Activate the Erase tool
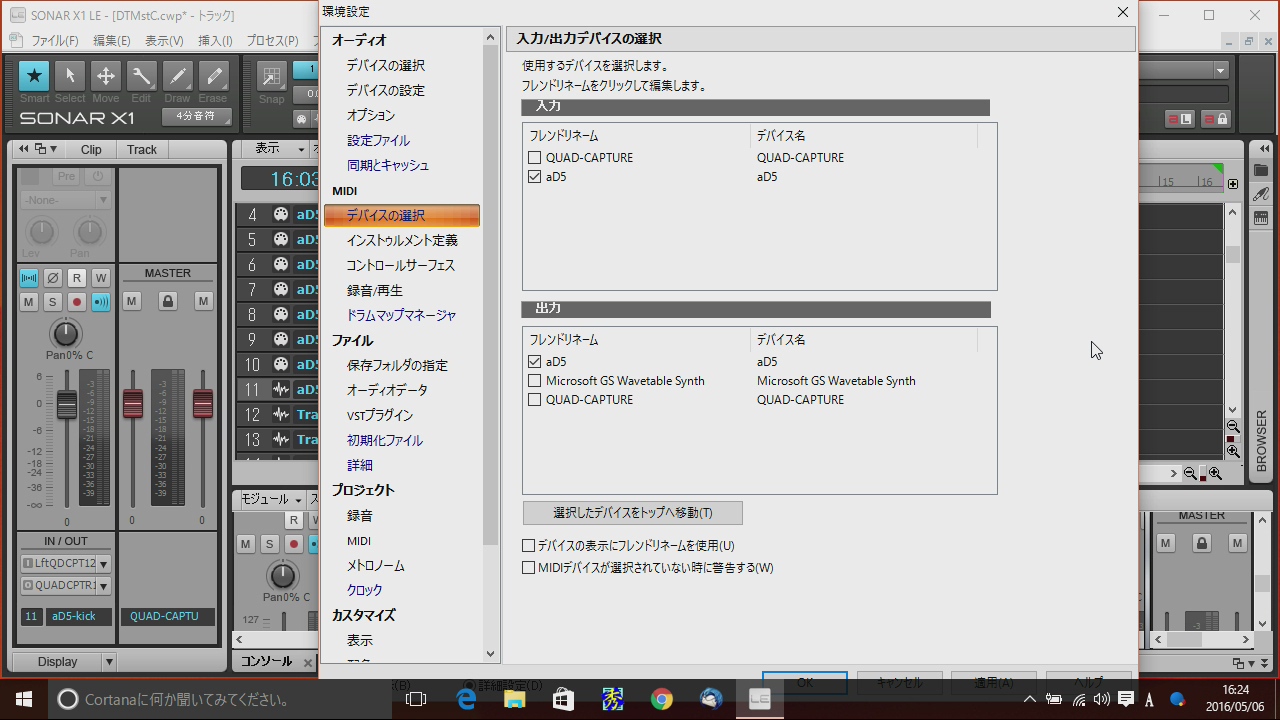 click(212, 76)
